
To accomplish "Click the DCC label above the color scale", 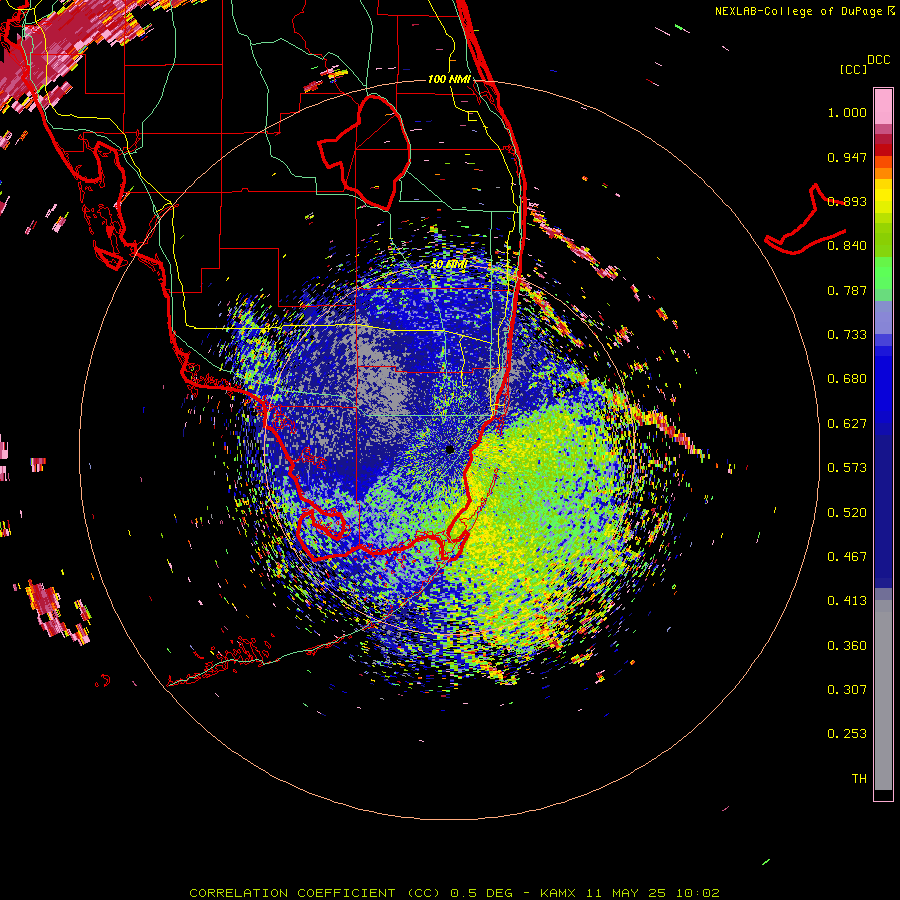I will (x=879, y=60).
